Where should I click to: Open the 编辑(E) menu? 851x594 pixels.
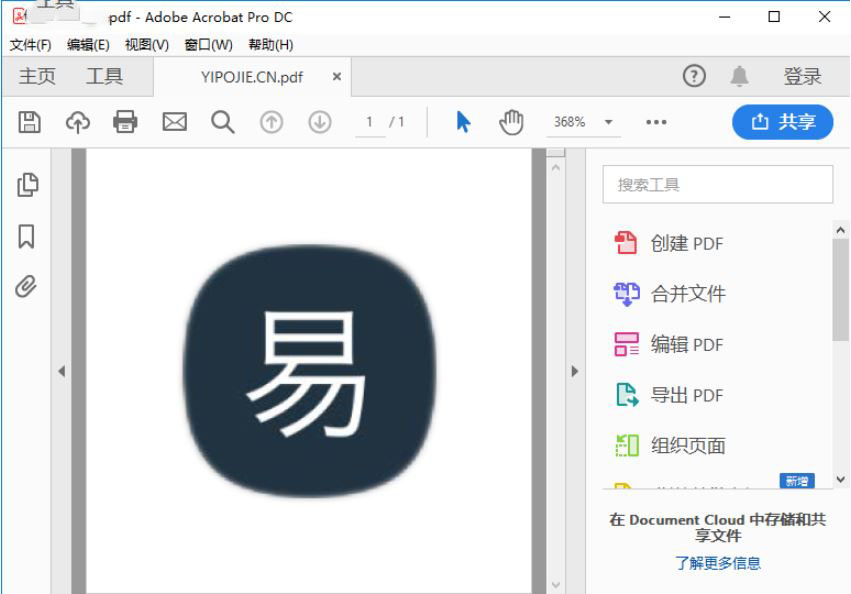coord(88,45)
